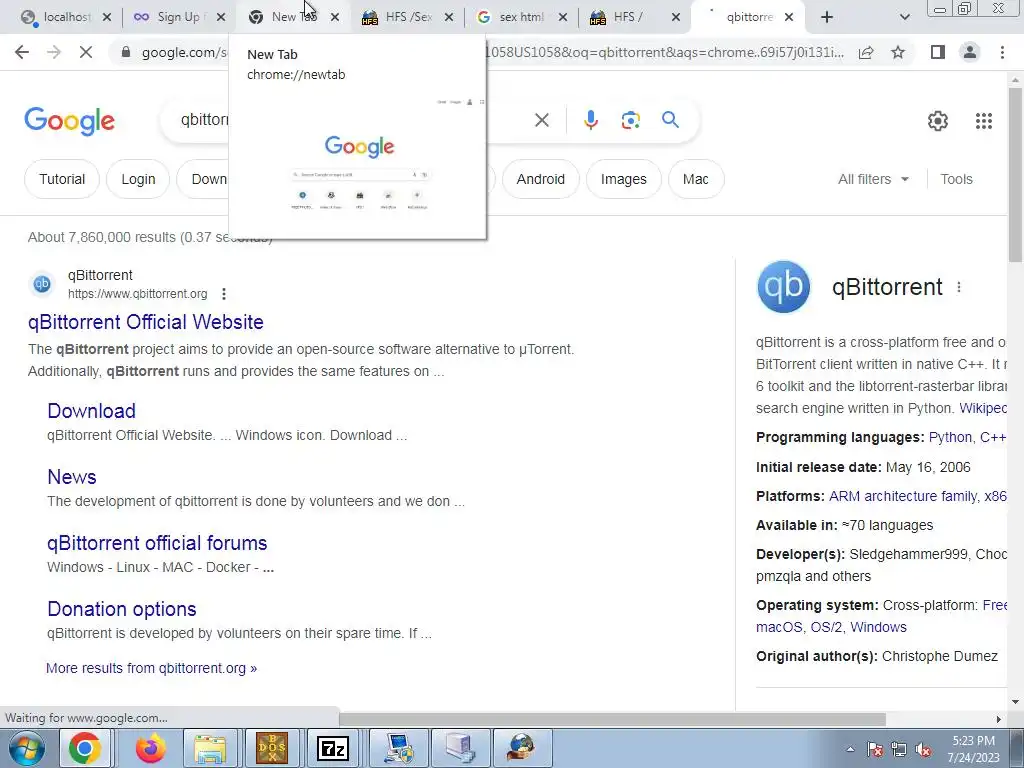
Task: Open Chrome from the taskbar
Action: click(85, 748)
